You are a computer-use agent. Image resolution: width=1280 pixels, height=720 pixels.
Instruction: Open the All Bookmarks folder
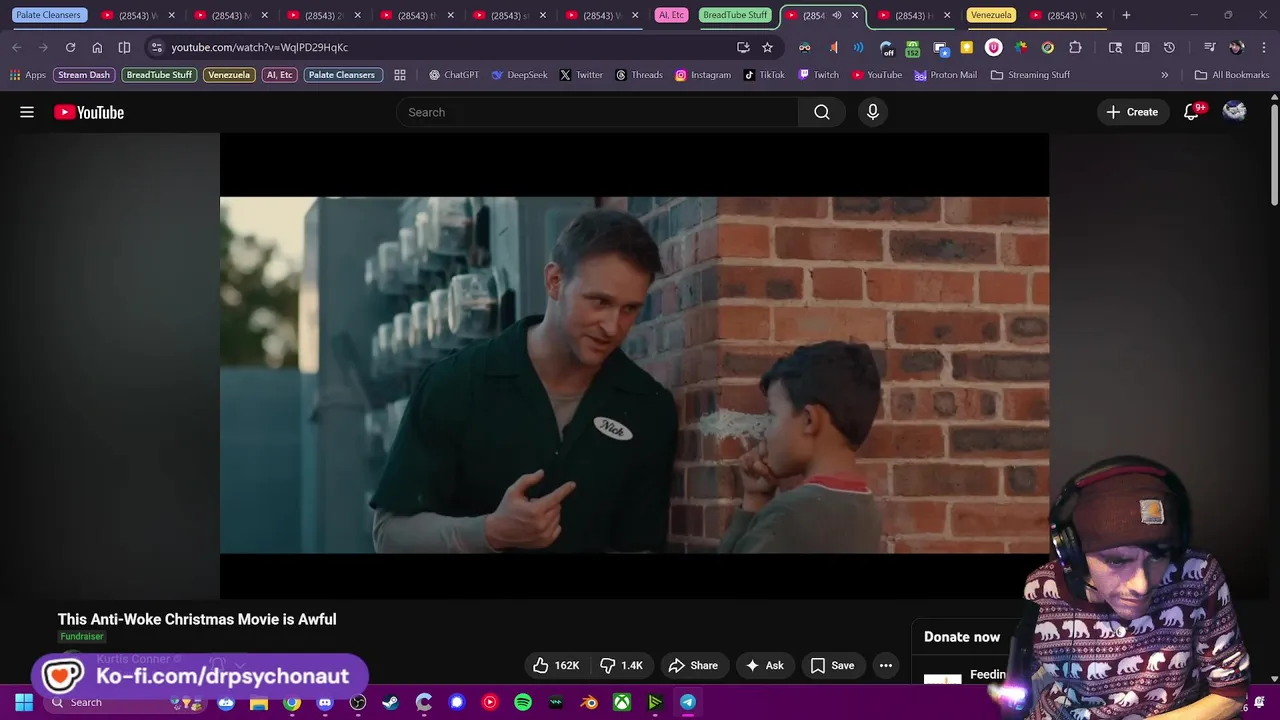click(x=1231, y=75)
